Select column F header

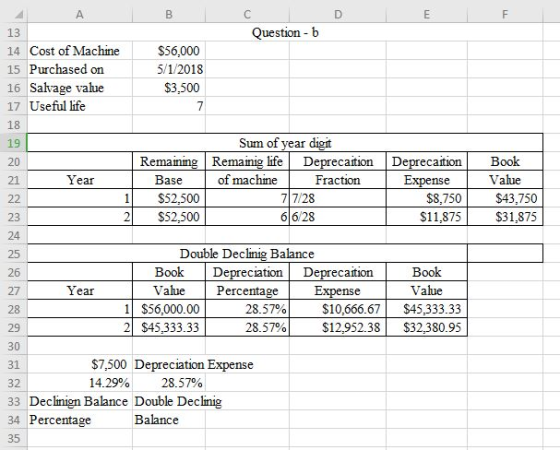pyautogui.click(x=505, y=15)
